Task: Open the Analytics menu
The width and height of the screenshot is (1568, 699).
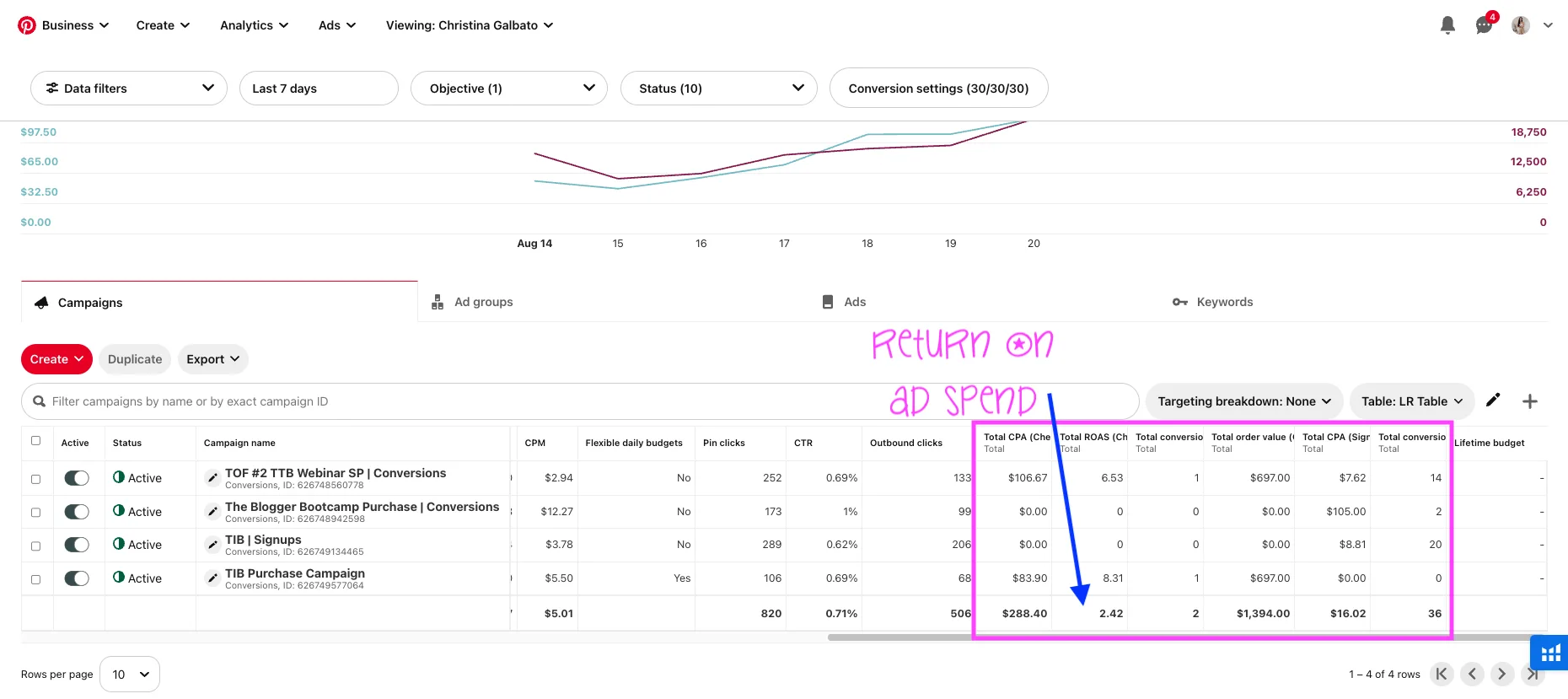Action: [254, 25]
